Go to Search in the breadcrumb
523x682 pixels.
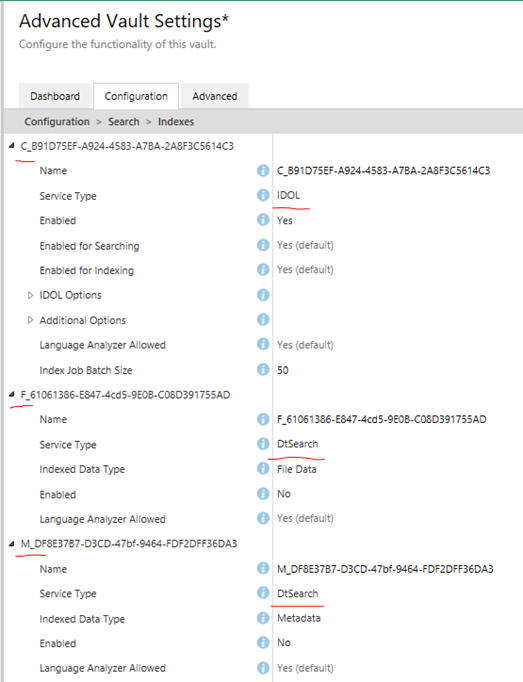pos(124,122)
